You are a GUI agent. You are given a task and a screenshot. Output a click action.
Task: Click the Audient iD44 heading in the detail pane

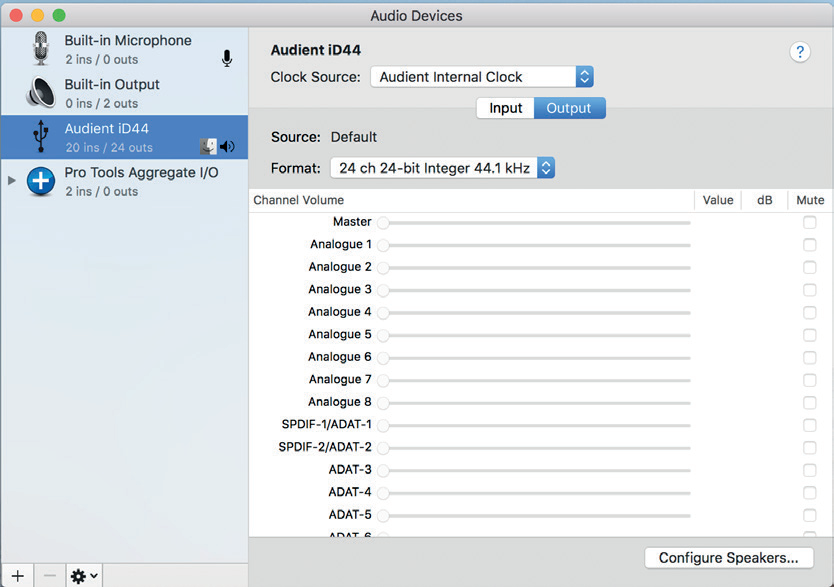pos(316,51)
